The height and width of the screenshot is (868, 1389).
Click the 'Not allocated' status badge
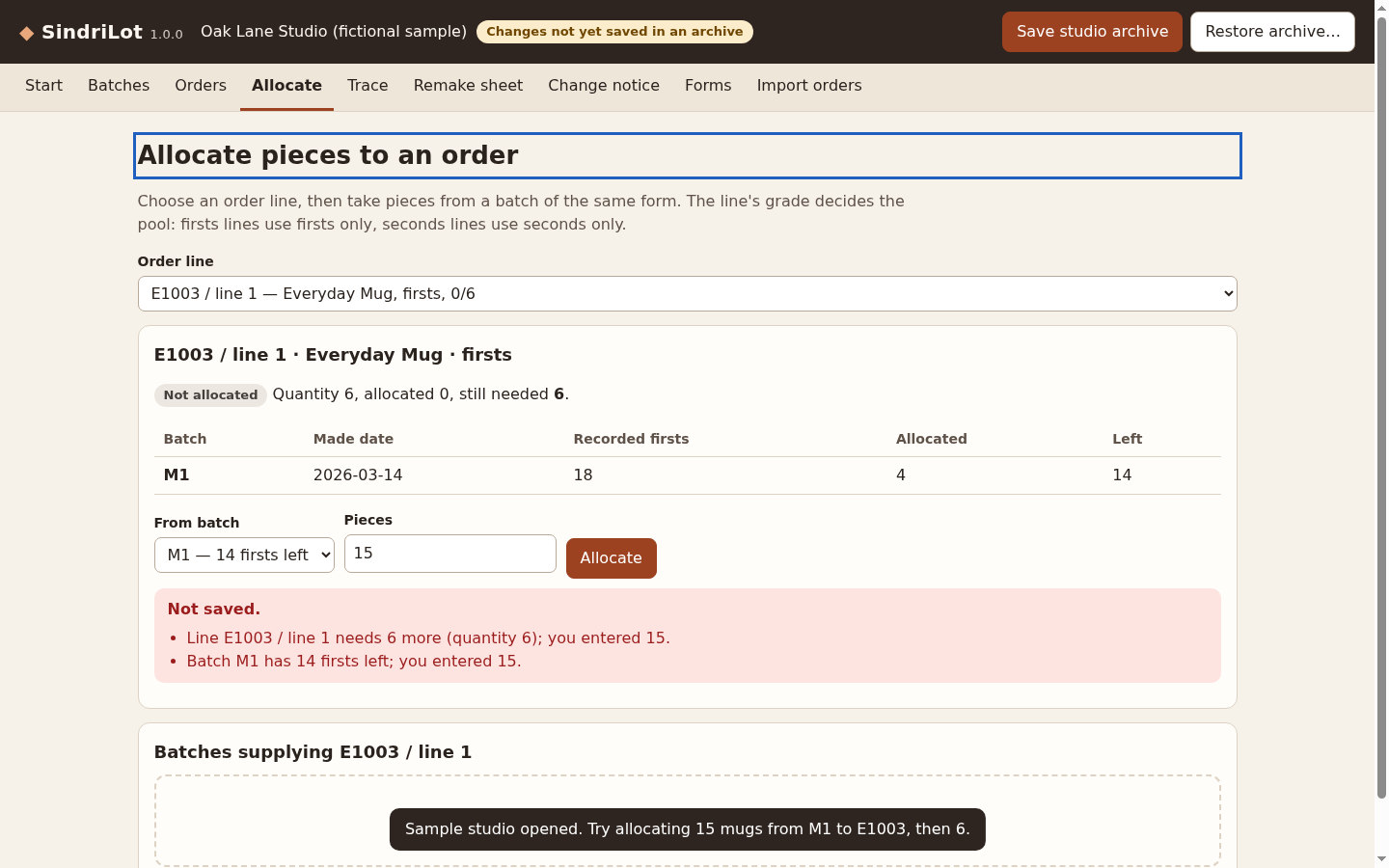(210, 395)
